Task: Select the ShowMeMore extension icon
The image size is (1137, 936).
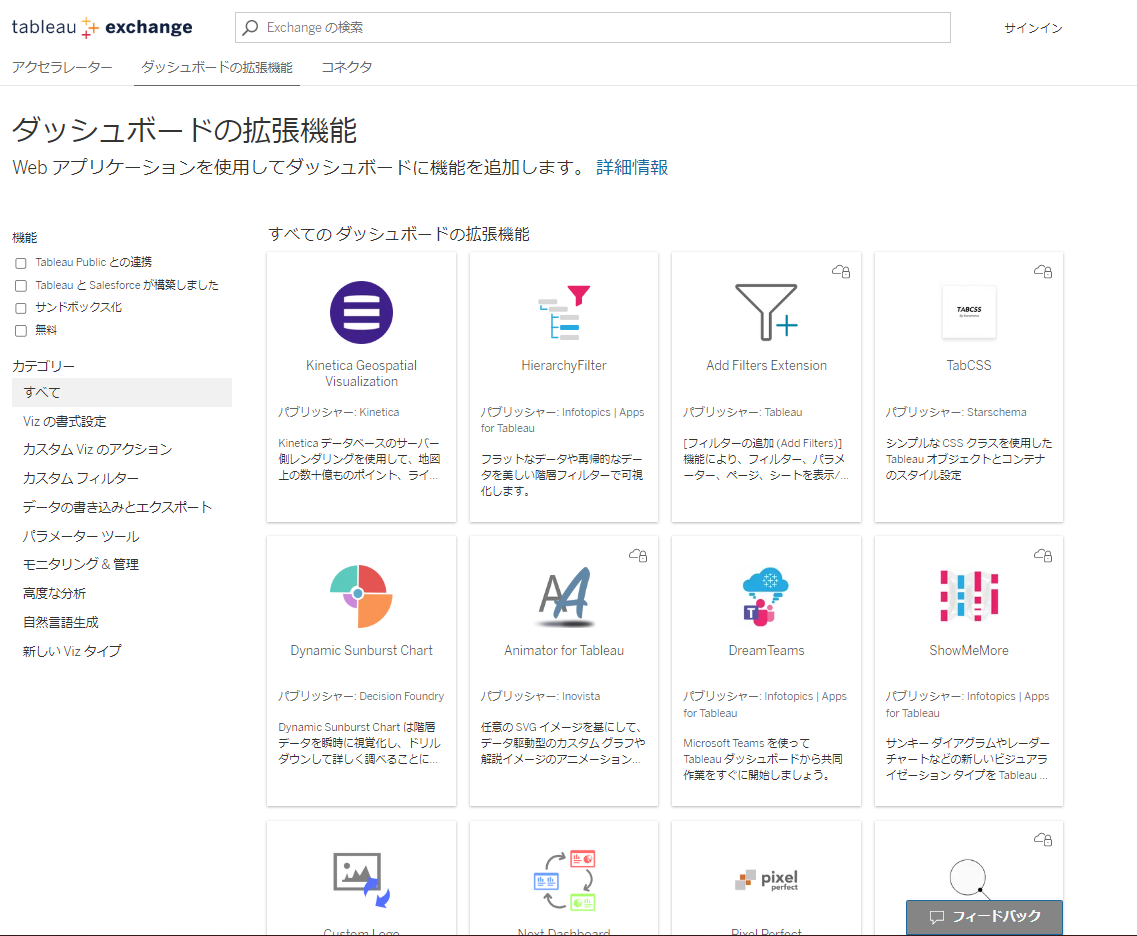Action: [968, 596]
